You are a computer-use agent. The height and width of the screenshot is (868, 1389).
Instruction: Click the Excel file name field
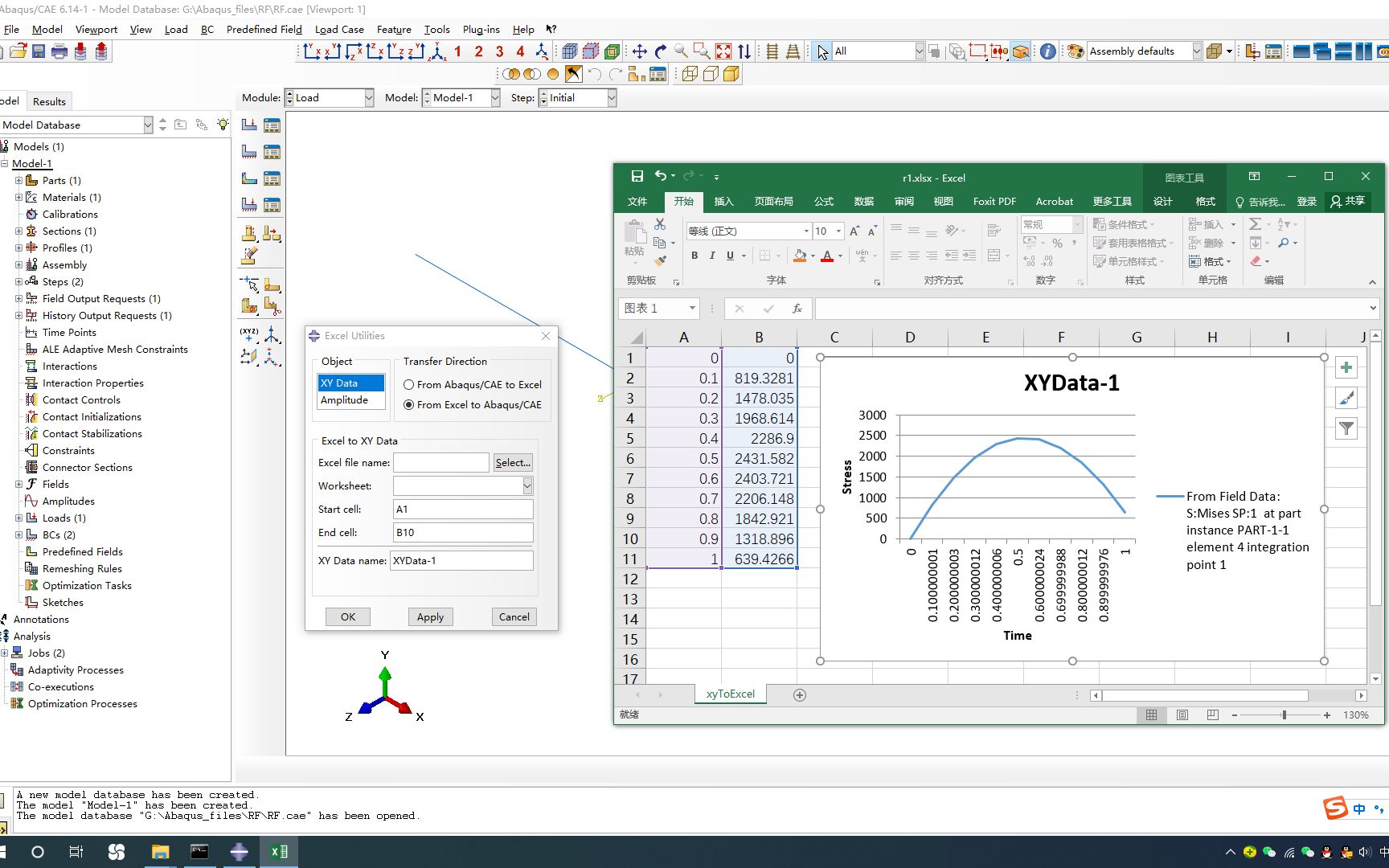click(x=440, y=463)
